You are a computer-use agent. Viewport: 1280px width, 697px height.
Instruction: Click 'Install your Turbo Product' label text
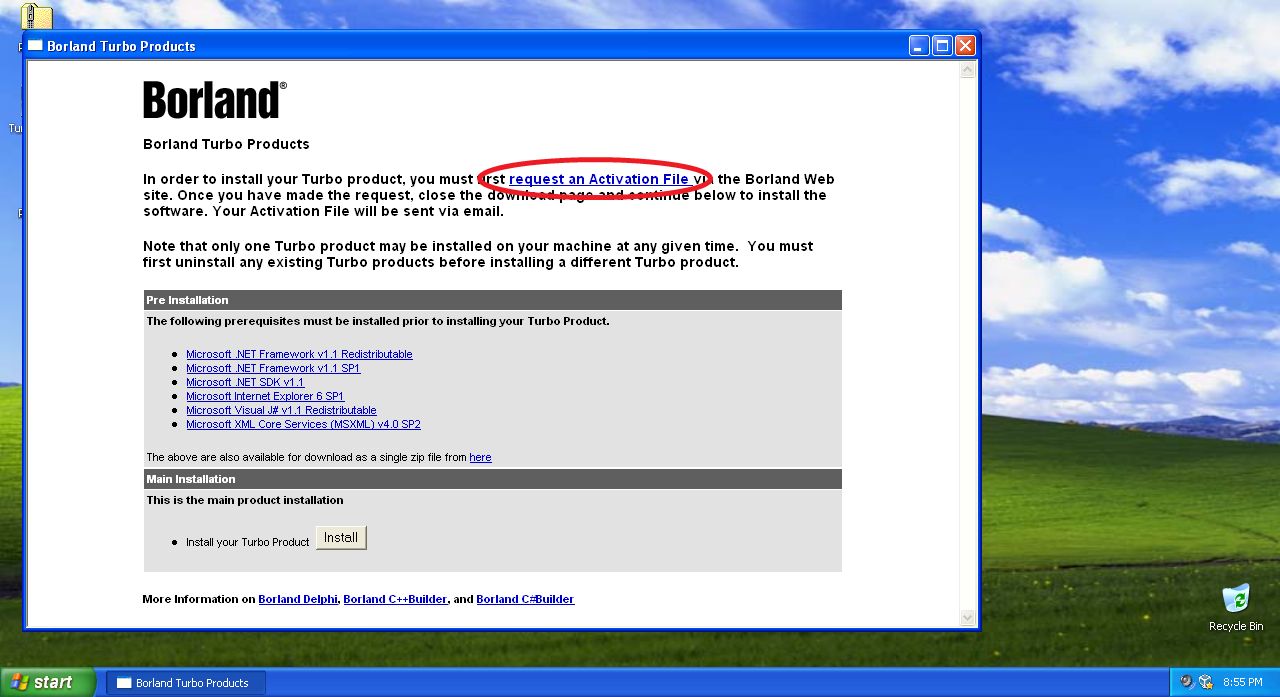pos(248,542)
